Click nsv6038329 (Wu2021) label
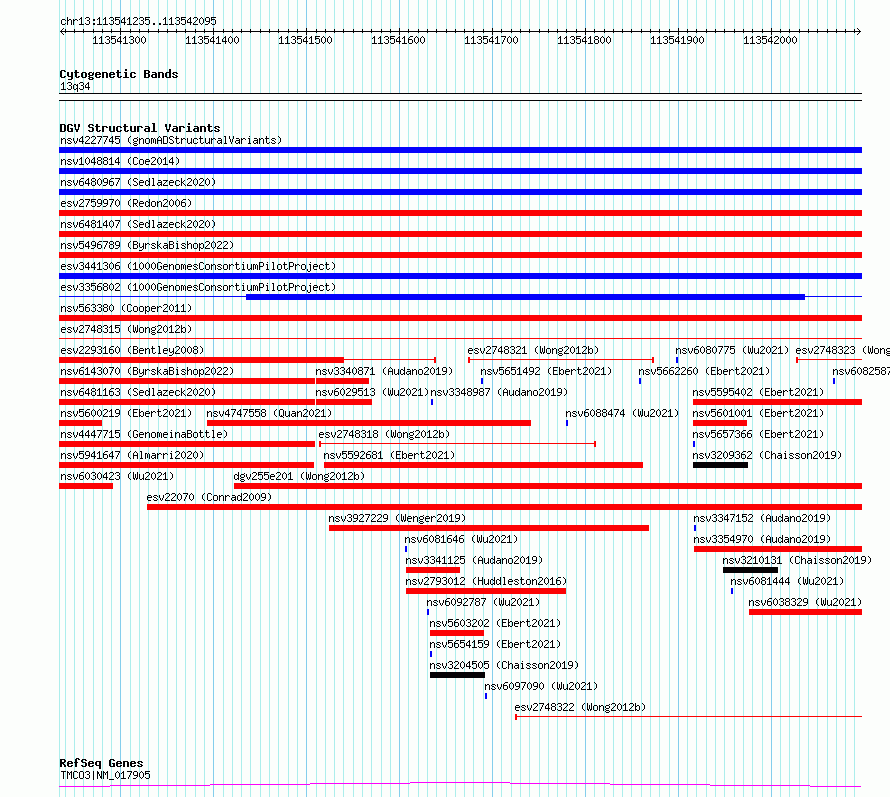 click(x=805, y=602)
